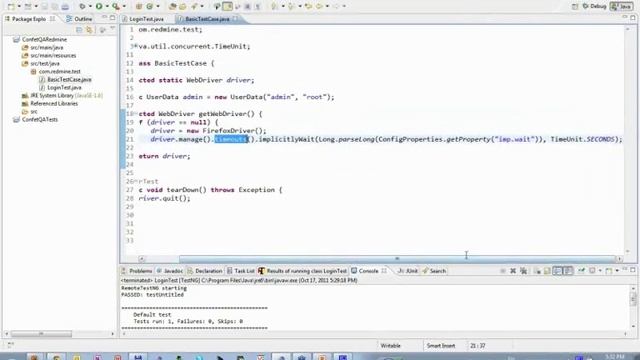The height and width of the screenshot is (360, 640).
Task: Switch to the Debug perspective
Action: click(x=594, y=7)
